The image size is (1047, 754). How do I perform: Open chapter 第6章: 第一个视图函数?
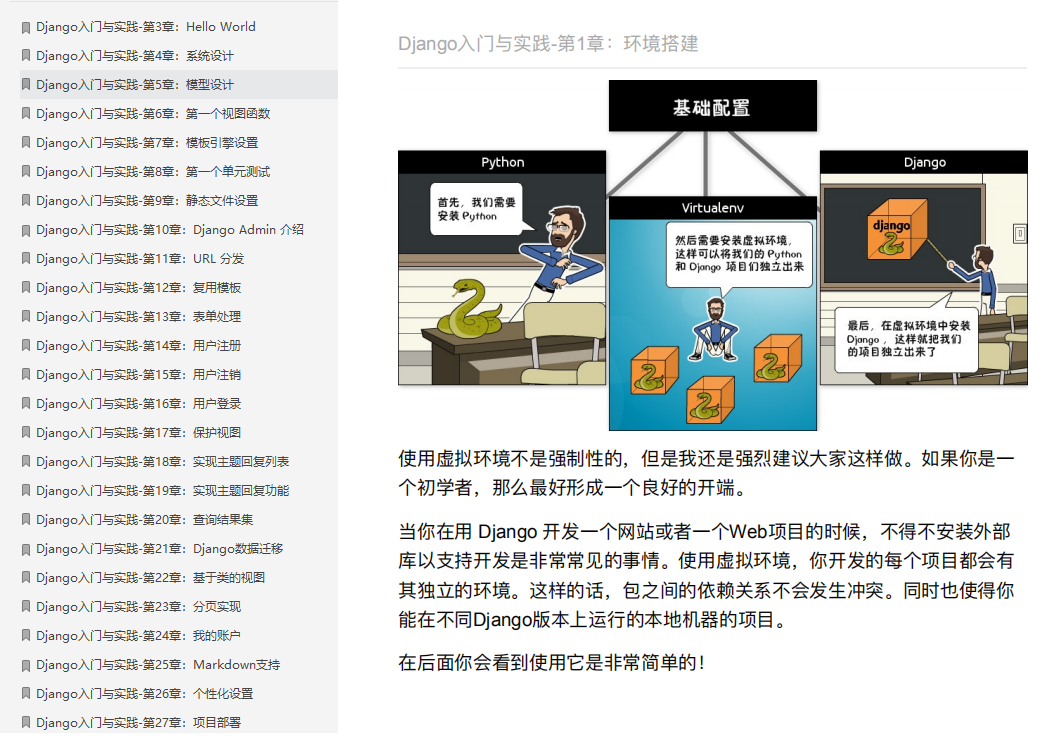pyautogui.click(x=153, y=114)
